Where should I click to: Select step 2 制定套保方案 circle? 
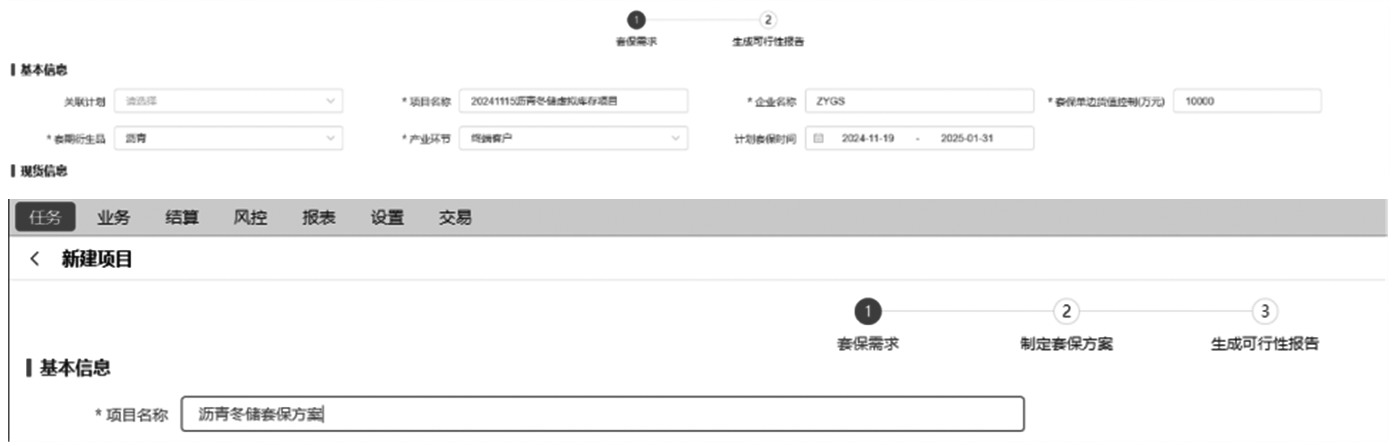point(1066,312)
